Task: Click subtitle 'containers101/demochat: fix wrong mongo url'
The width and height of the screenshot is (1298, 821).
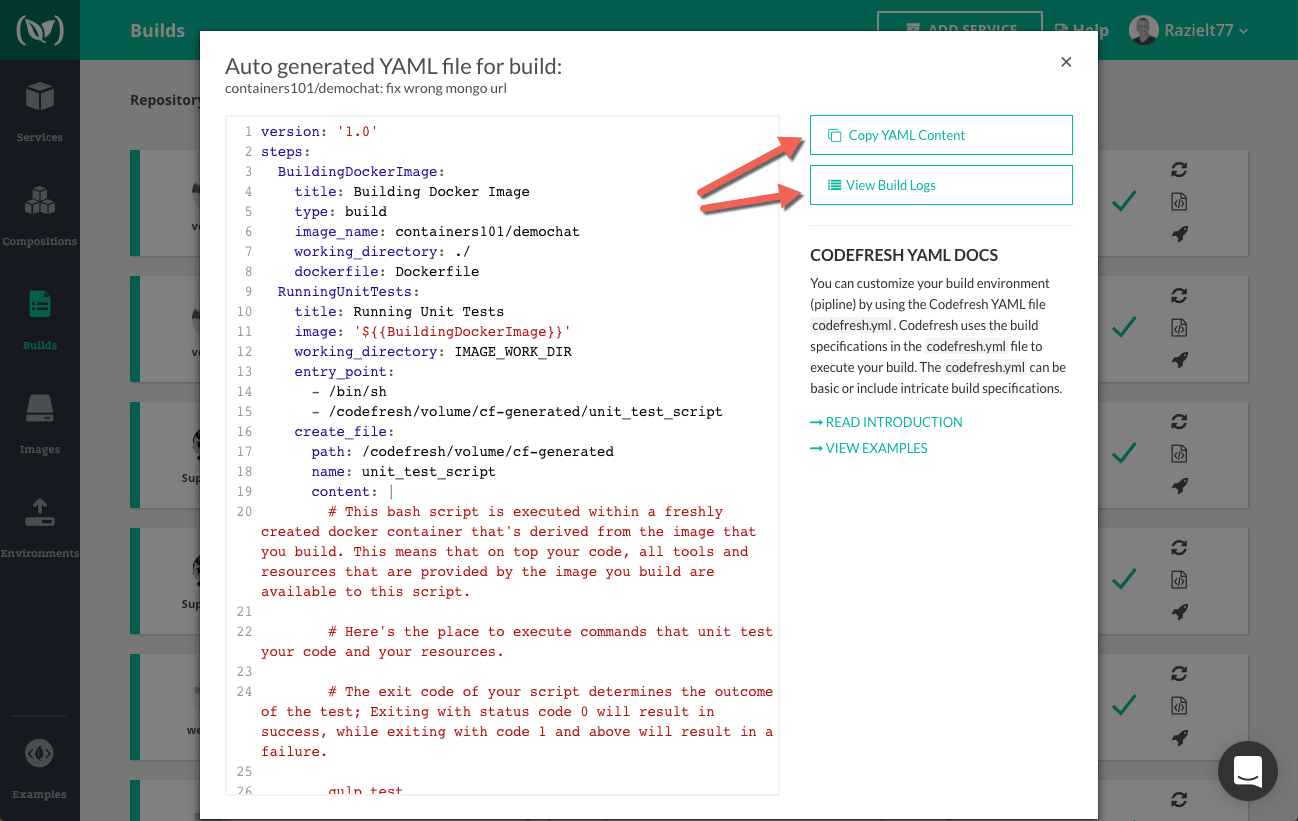Action: [x=366, y=88]
